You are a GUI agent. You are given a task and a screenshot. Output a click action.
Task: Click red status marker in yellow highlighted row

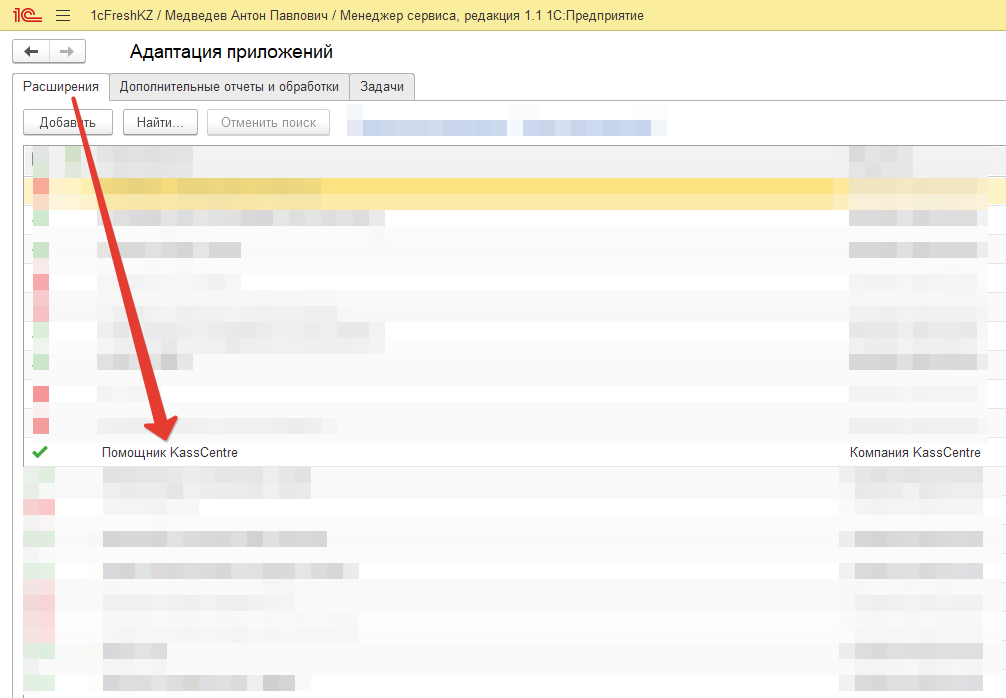click(x=41, y=187)
